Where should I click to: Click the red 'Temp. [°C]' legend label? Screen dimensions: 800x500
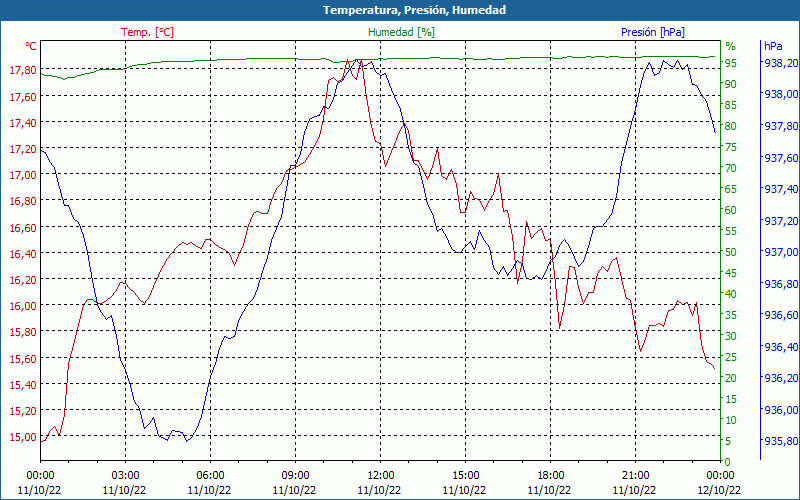(147, 32)
